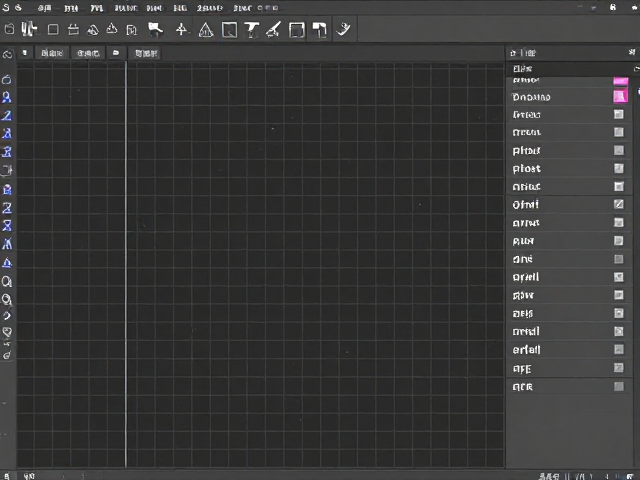Click the checkmark-like tool at toolbar end
This screenshot has width=640, height=480.
click(x=343, y=29)
